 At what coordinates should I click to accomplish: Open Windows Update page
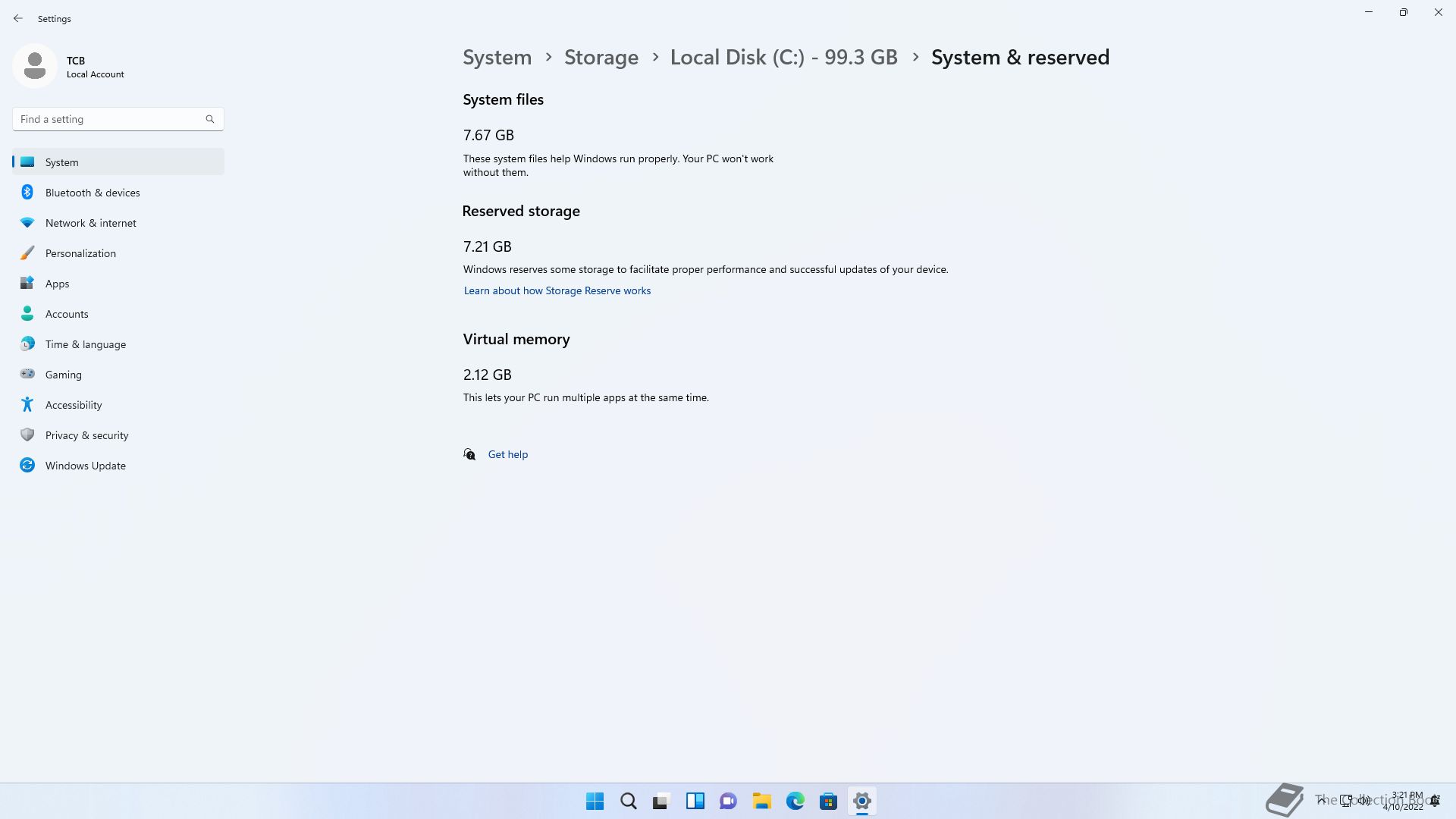[x=118, y=466]
